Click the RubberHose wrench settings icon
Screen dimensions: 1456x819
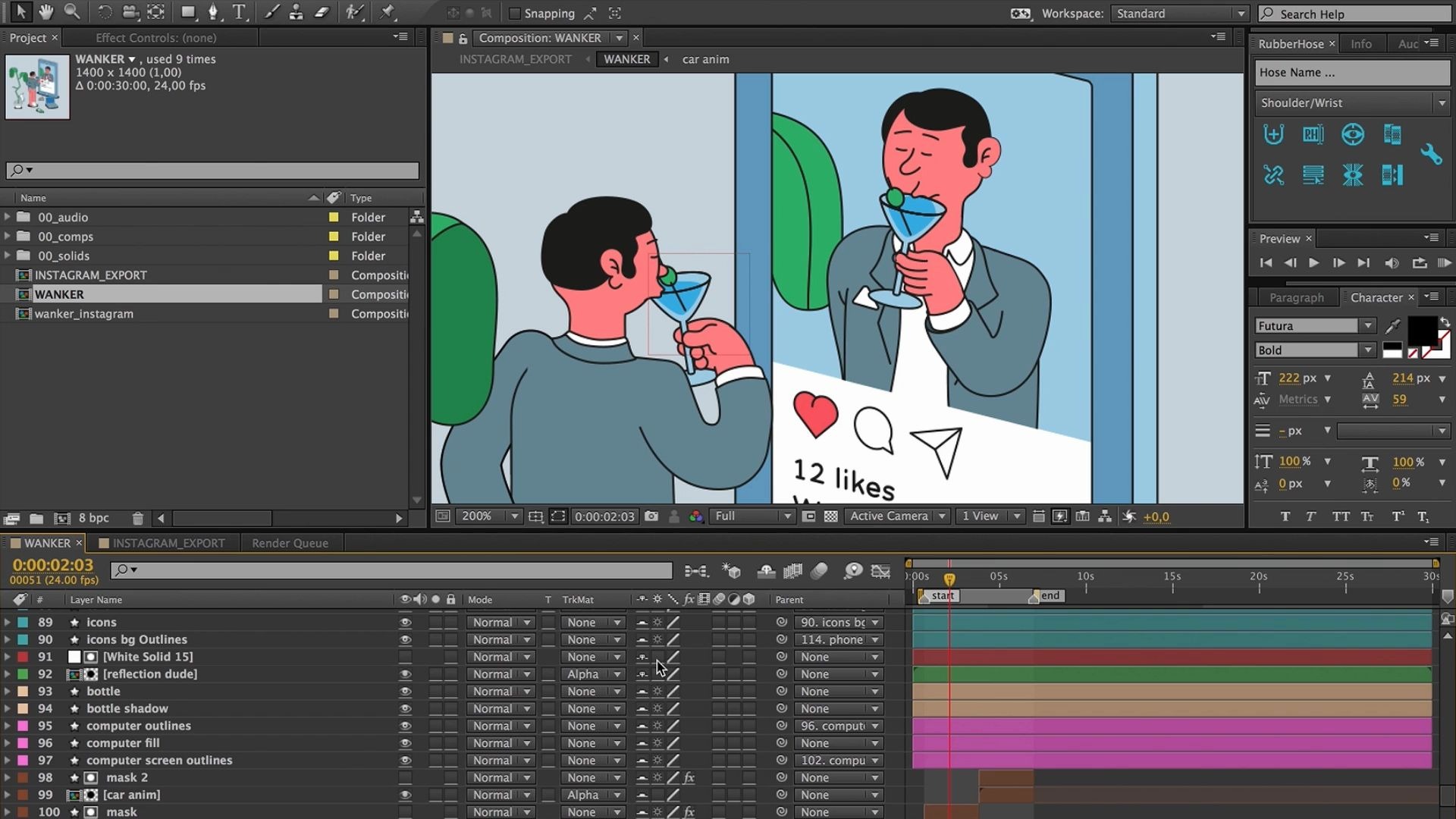1431,155
